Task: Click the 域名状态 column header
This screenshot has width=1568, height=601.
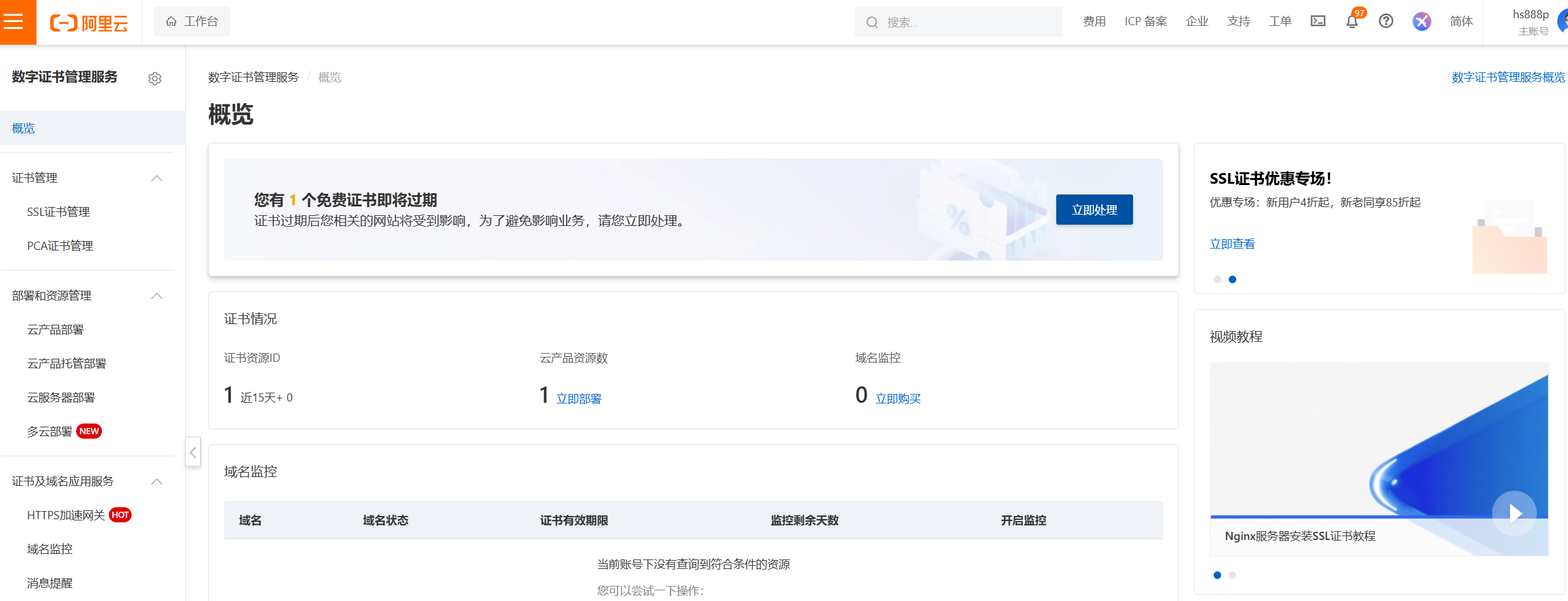Action: tap(386, 520)
